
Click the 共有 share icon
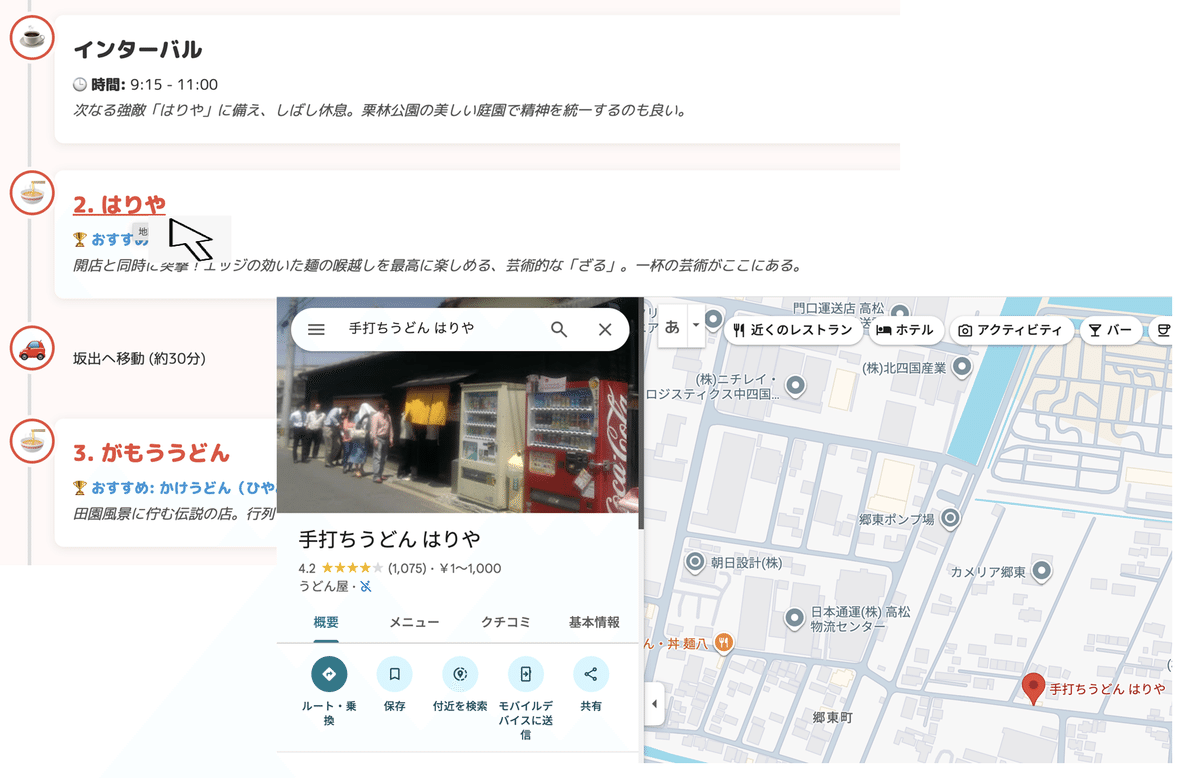[x=591, y=674]
